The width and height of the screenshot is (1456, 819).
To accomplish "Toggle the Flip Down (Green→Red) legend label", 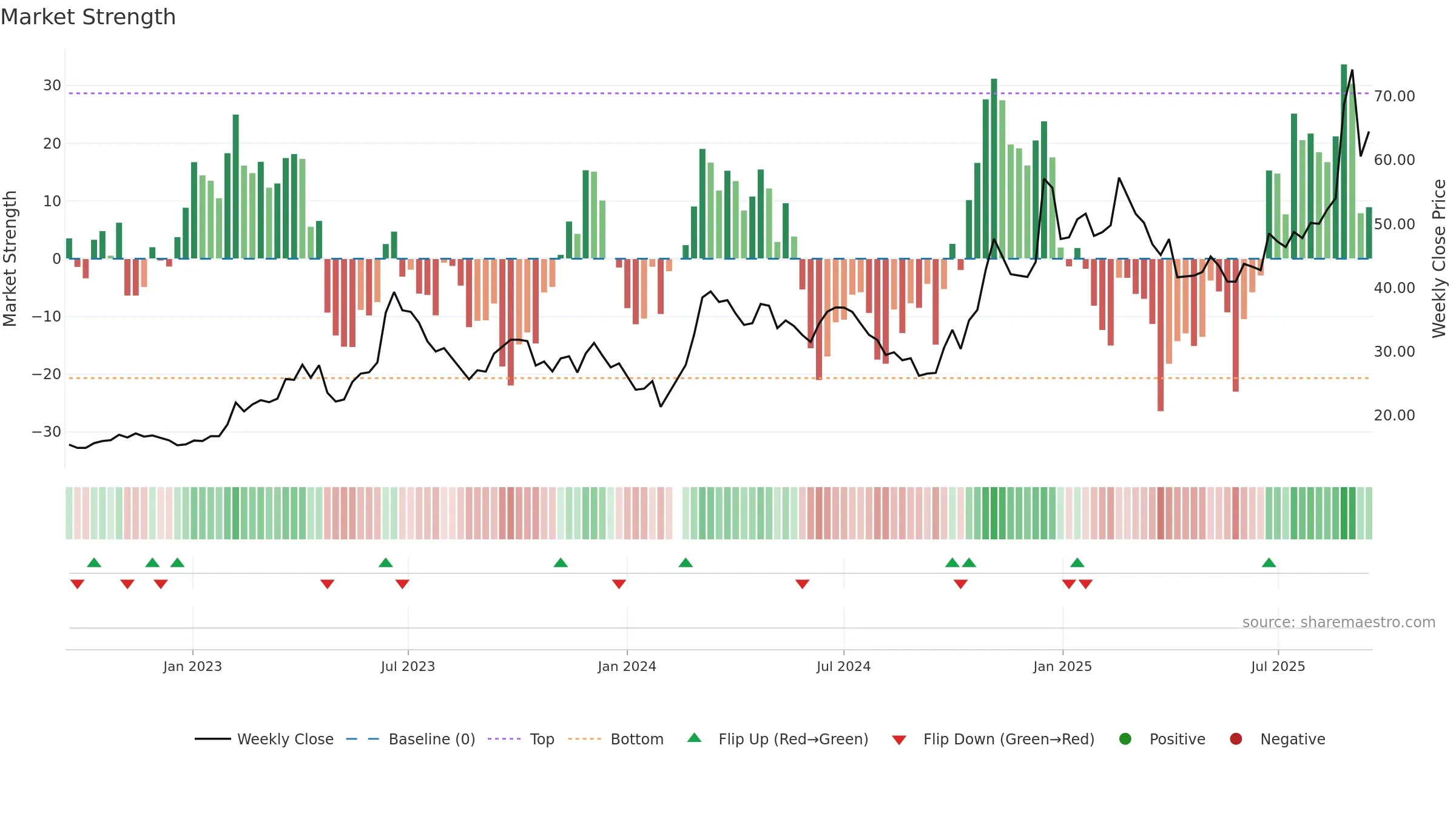I will tap(1009, 739).
